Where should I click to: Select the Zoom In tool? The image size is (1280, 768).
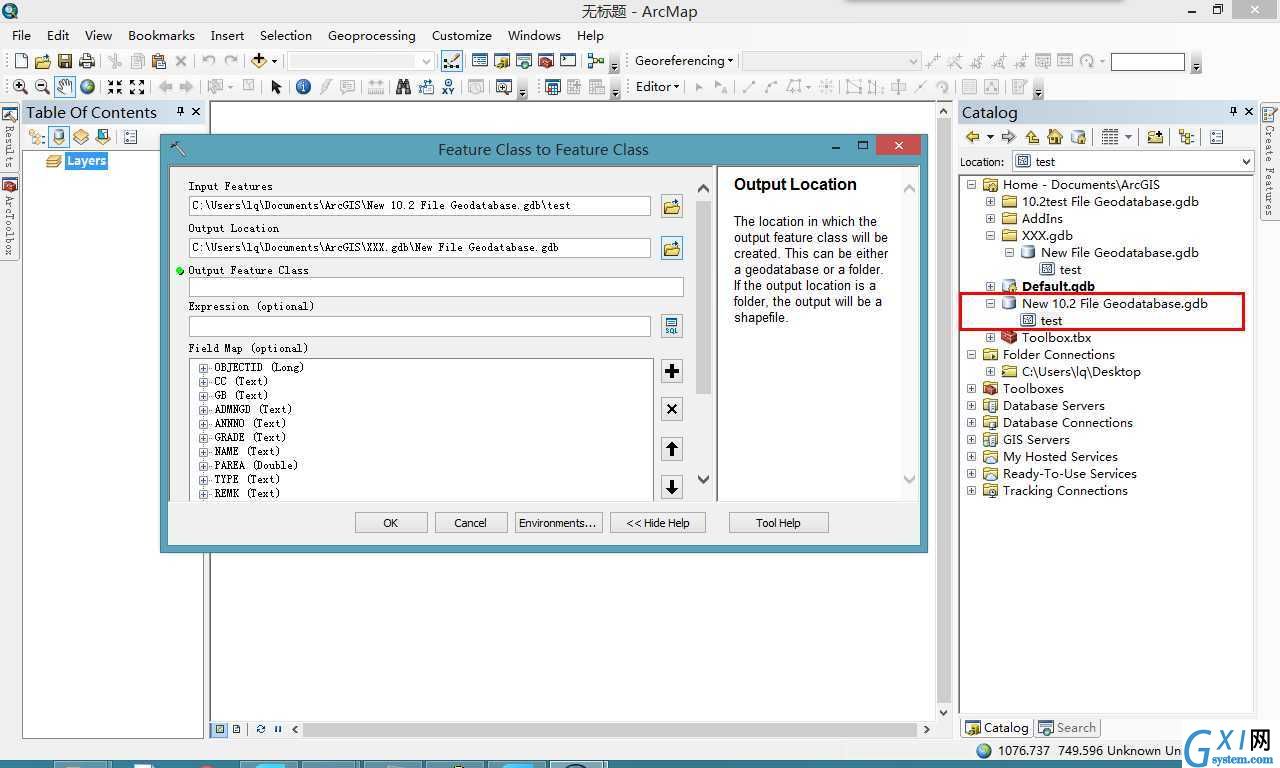pos(20,87)
